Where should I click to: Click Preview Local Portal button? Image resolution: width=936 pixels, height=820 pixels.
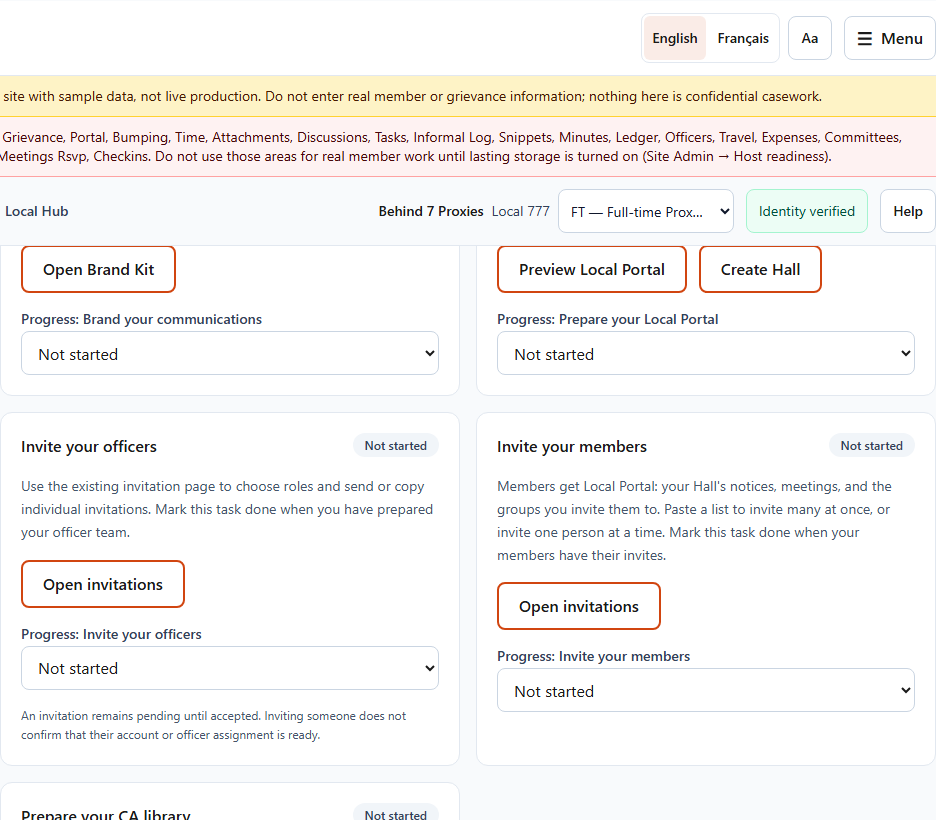(592, 270)
